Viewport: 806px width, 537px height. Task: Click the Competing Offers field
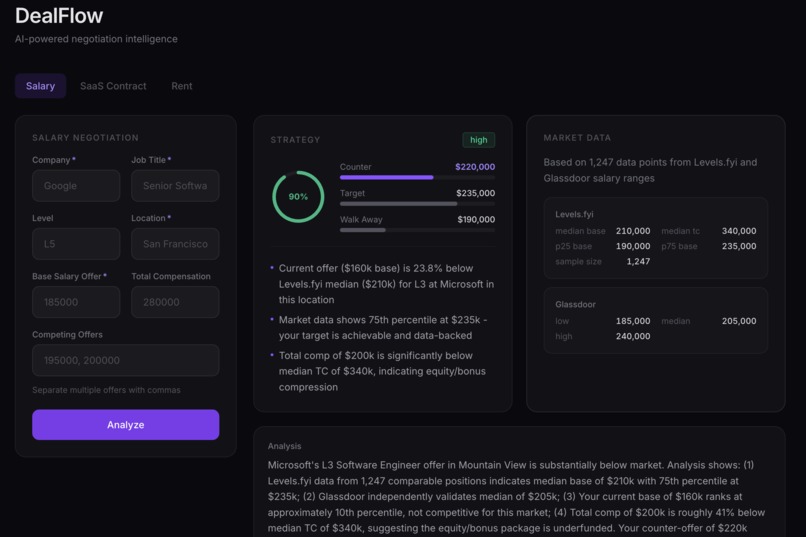tap(126, 360)
